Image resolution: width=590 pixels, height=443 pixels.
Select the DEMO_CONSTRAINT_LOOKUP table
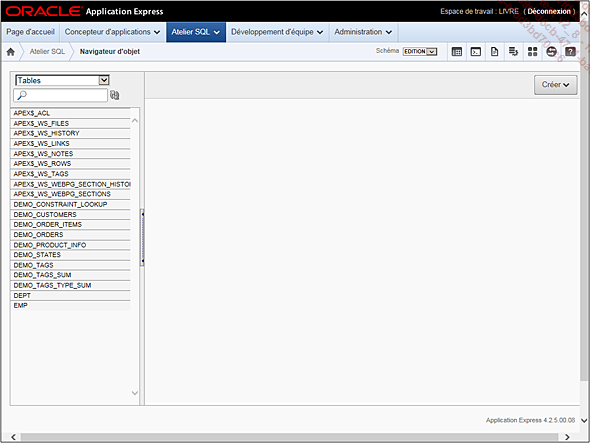(x=70, y=204)
